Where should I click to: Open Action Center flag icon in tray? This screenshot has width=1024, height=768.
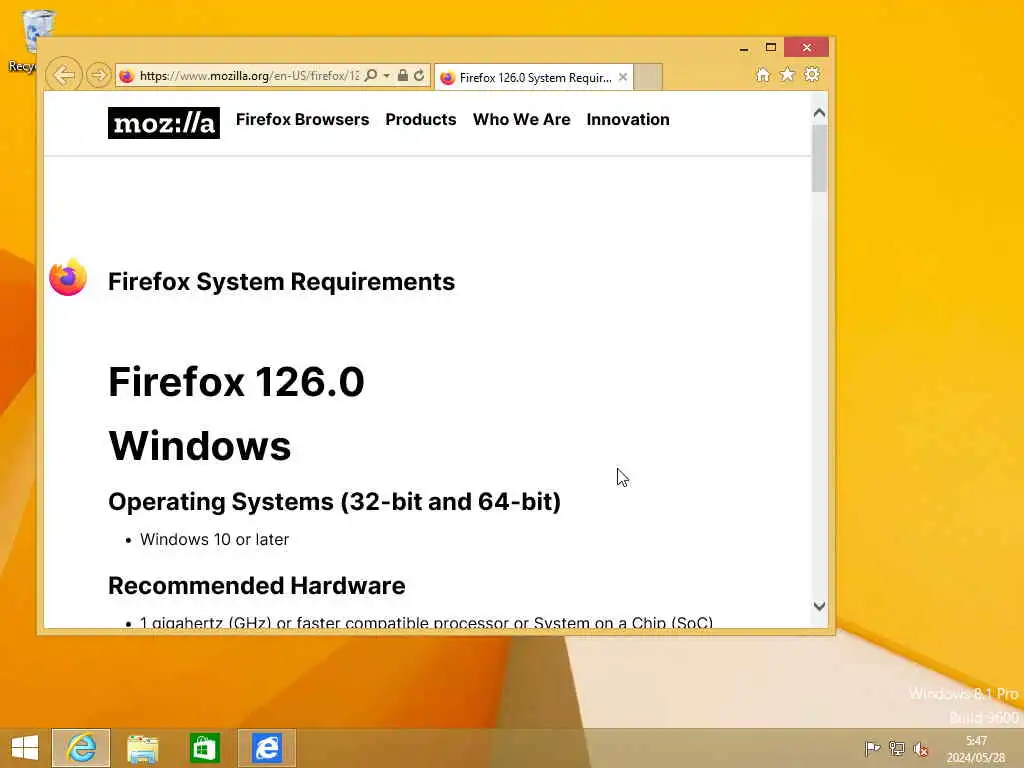pyautogui.click(x=872, y=748)
